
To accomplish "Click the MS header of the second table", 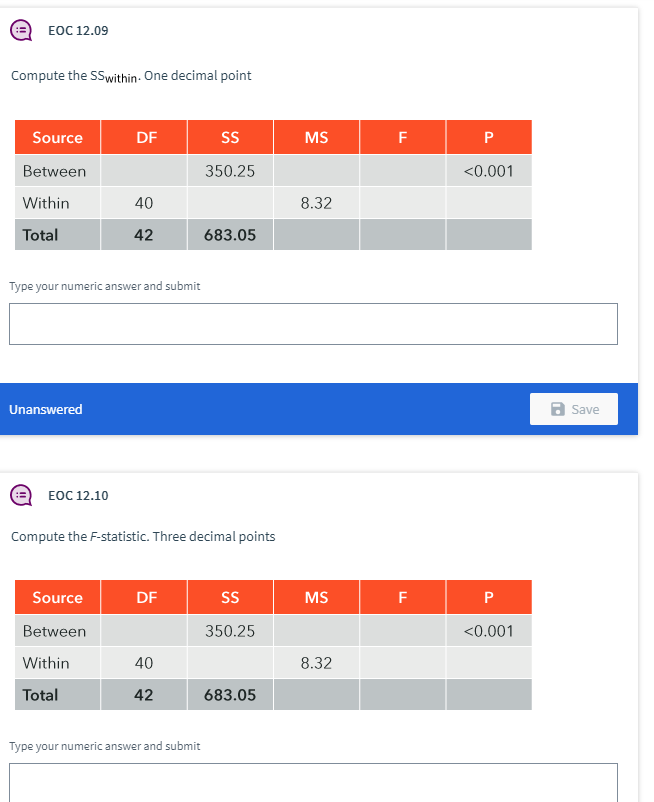I will click(x=316, y=597).
